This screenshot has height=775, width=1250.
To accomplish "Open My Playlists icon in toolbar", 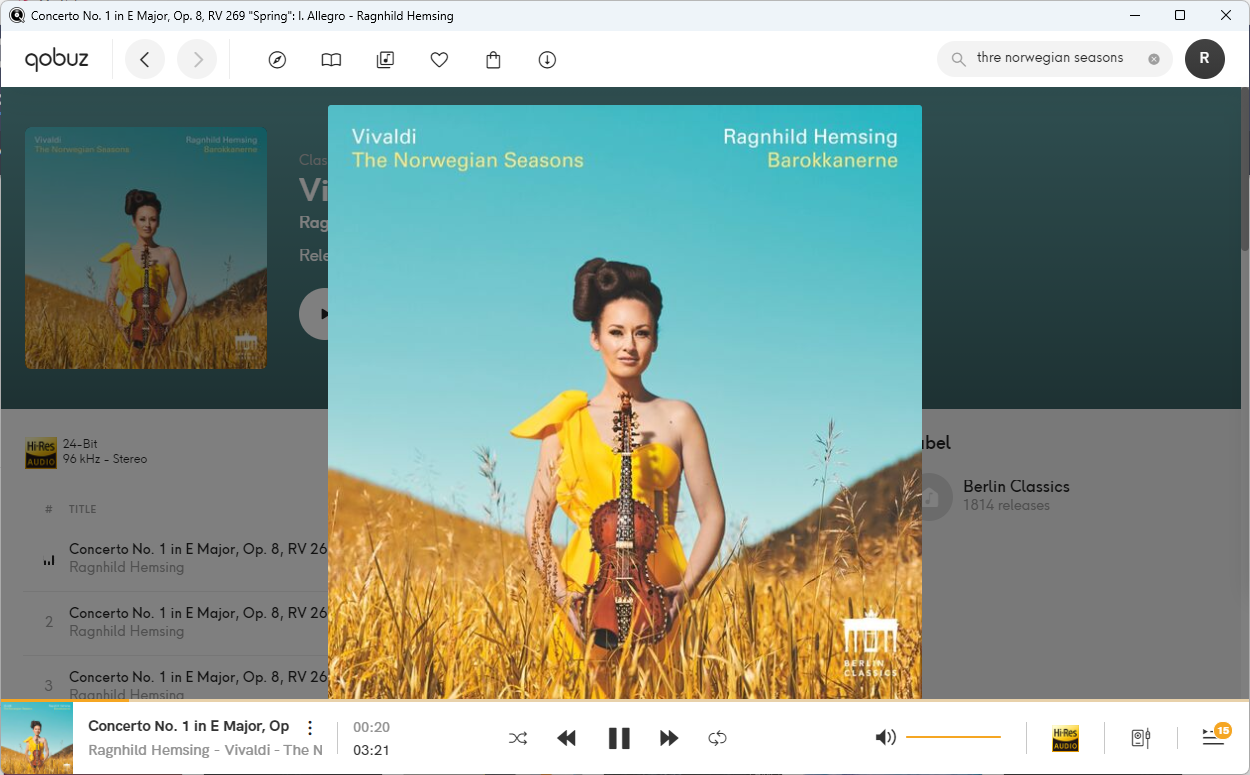I will coord(385,60).
